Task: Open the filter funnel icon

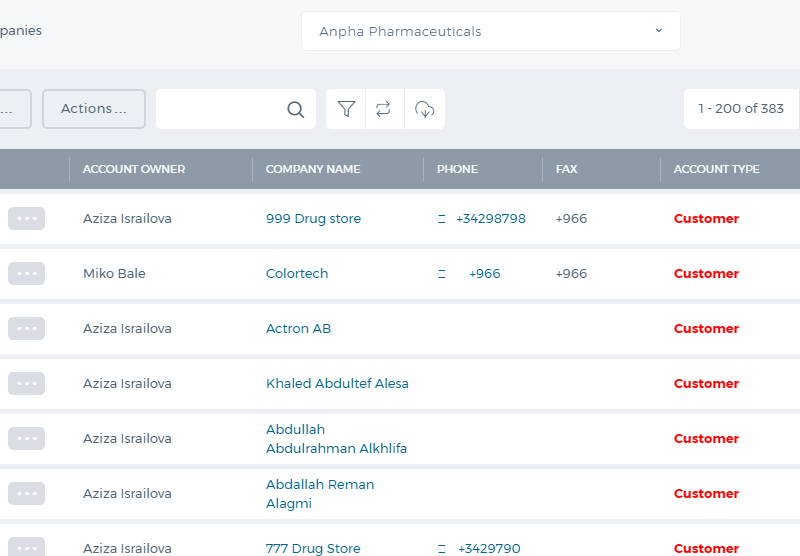Action: point(346,109)
